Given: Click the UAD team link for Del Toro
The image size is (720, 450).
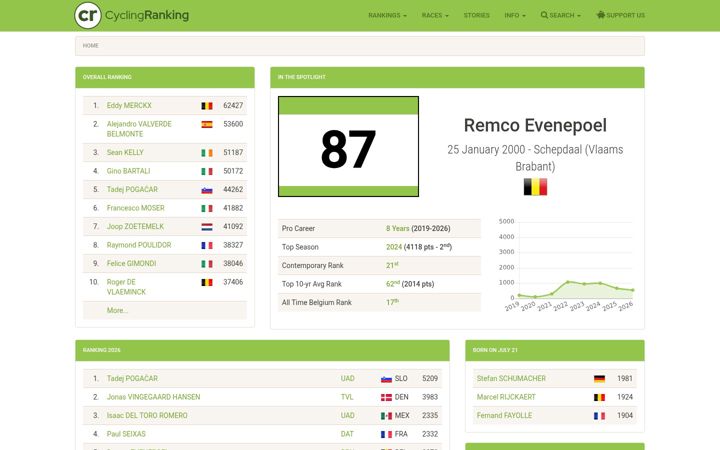Looking at the screenshot, I should click(348, 416).
